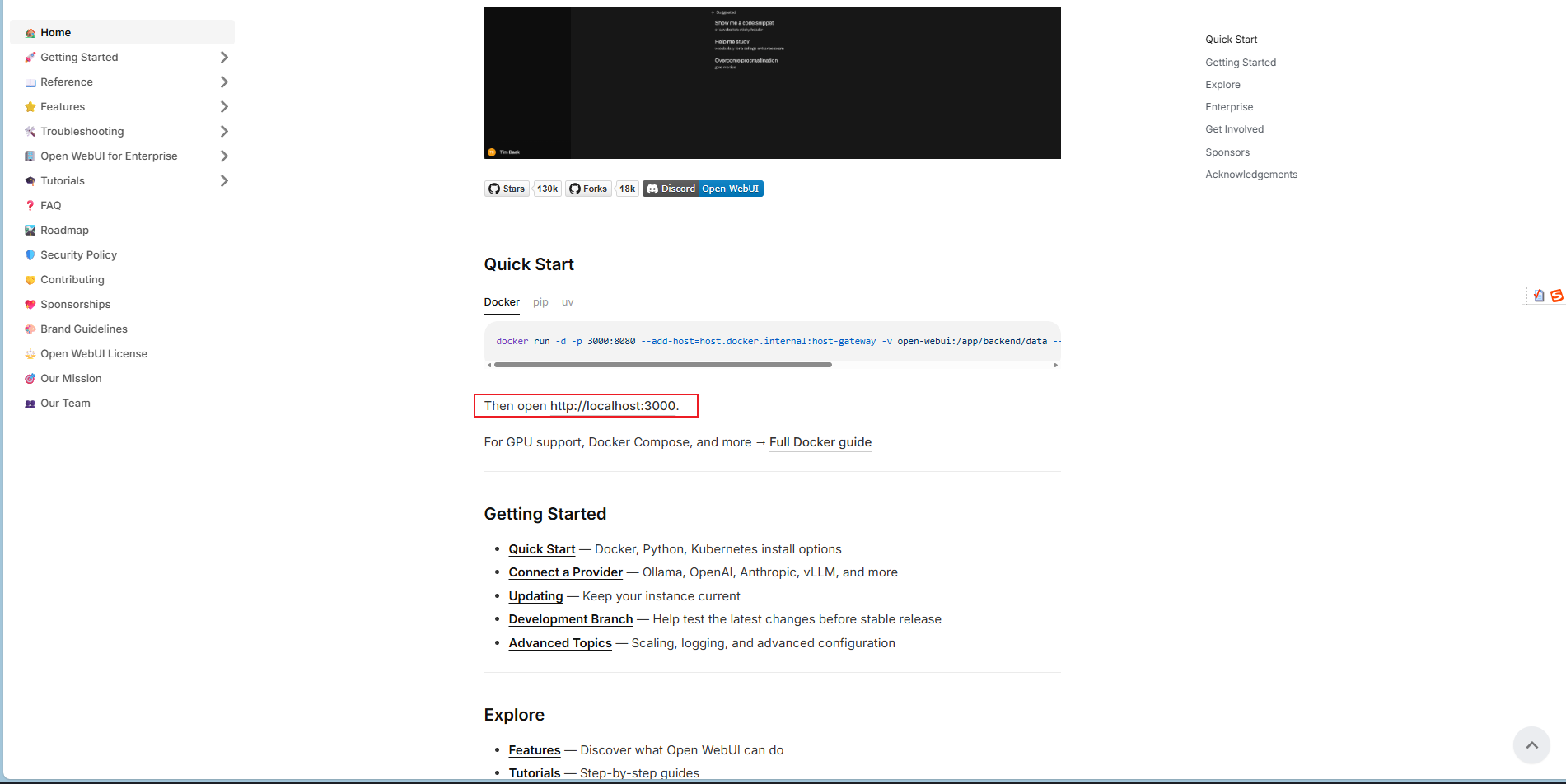Click the Home house icon in sidebar
This screenshot has width=1566, height=784.
[x=30, y=33]
